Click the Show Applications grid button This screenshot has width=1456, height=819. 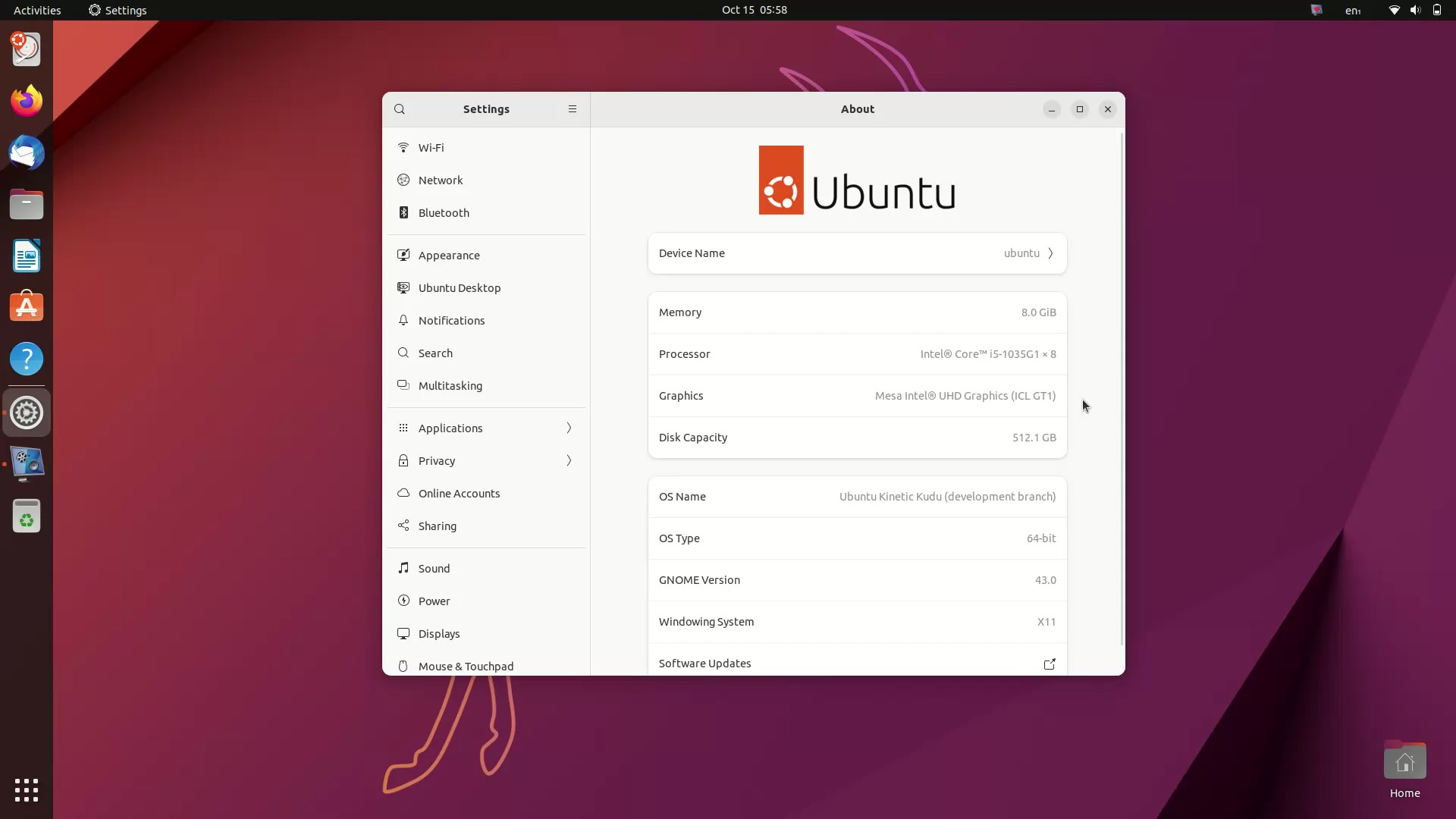pos(26,790)
